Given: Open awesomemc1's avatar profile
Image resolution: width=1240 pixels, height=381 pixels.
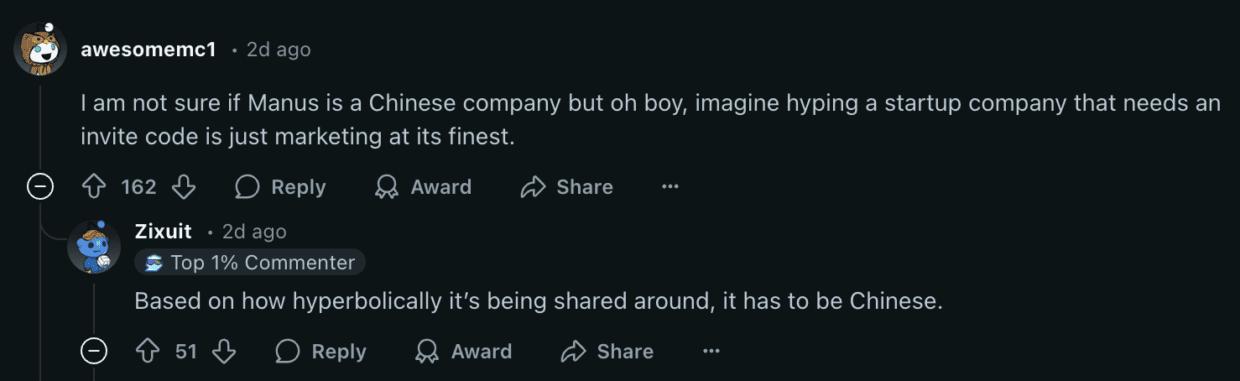Looking at the screenshot, I should [41, 49].
